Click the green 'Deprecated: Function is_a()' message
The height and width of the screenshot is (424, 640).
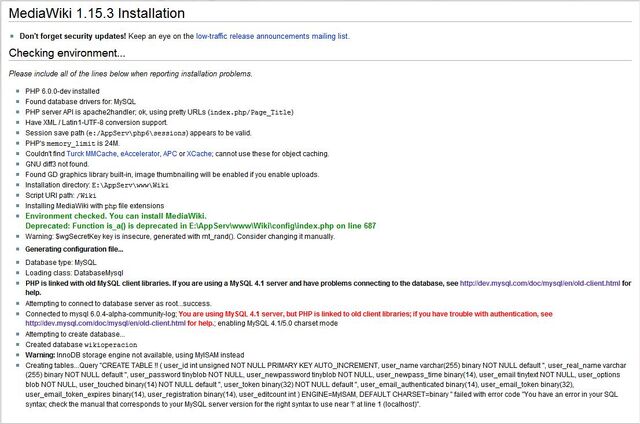[200, 226]
